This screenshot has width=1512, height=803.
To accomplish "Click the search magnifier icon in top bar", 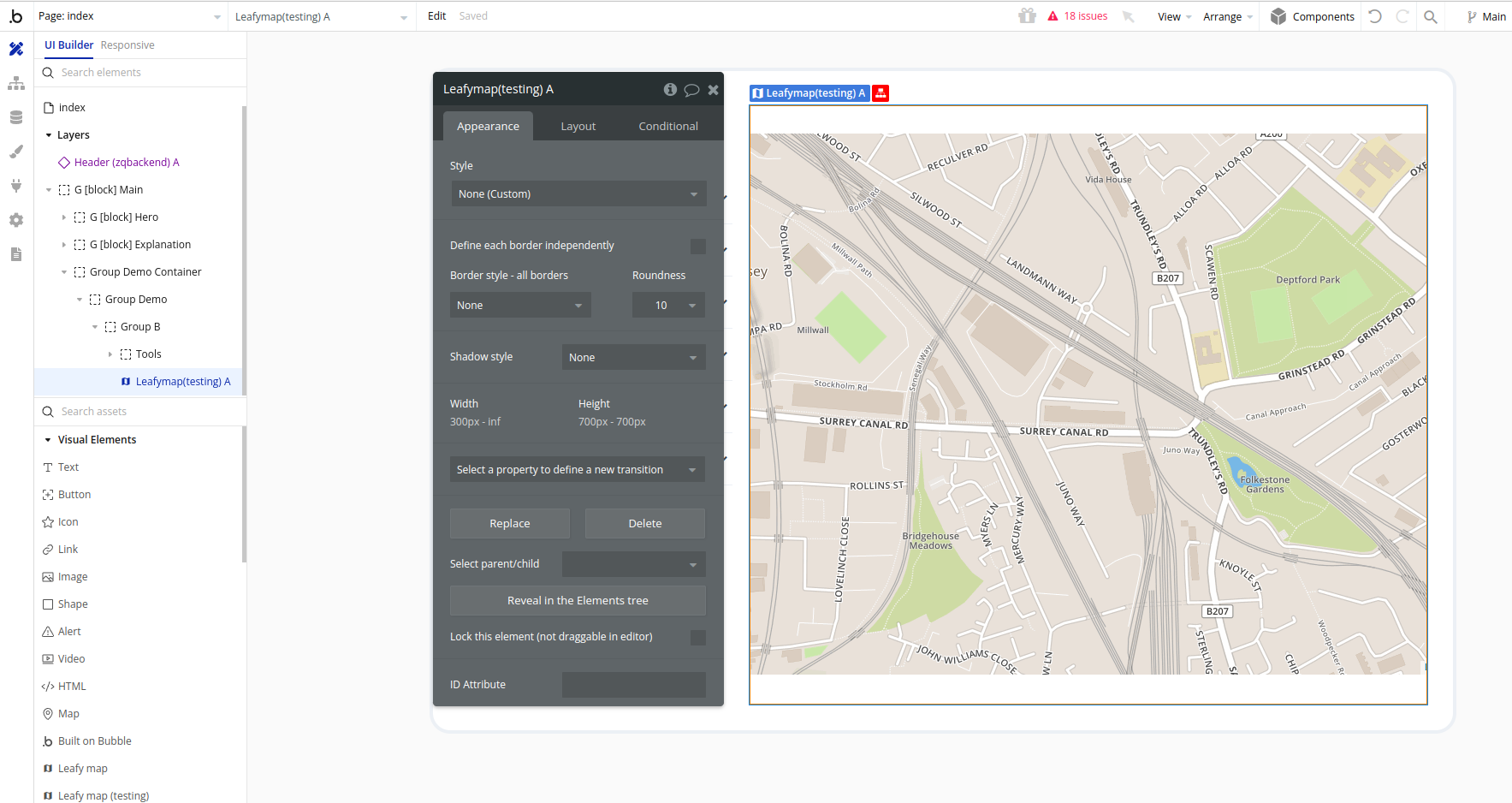I will click(x=1431, y=16).
